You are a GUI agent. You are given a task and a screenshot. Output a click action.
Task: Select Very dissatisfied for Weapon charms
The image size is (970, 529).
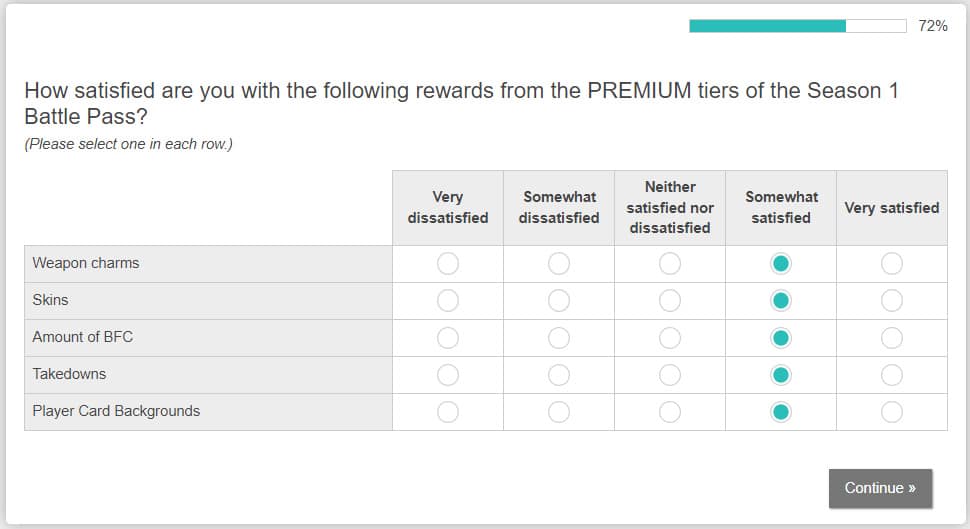448,263
